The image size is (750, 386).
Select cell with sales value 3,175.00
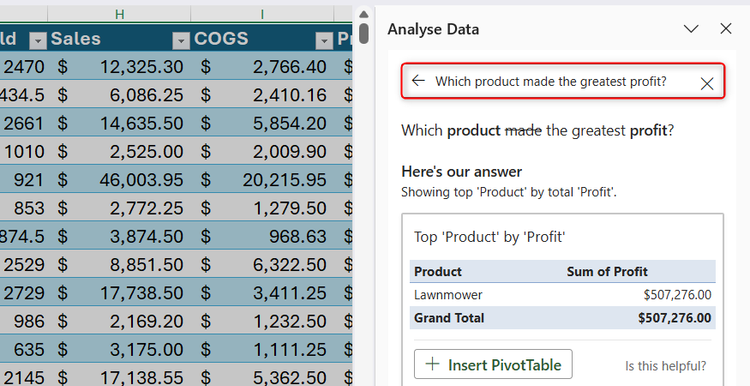119,349
